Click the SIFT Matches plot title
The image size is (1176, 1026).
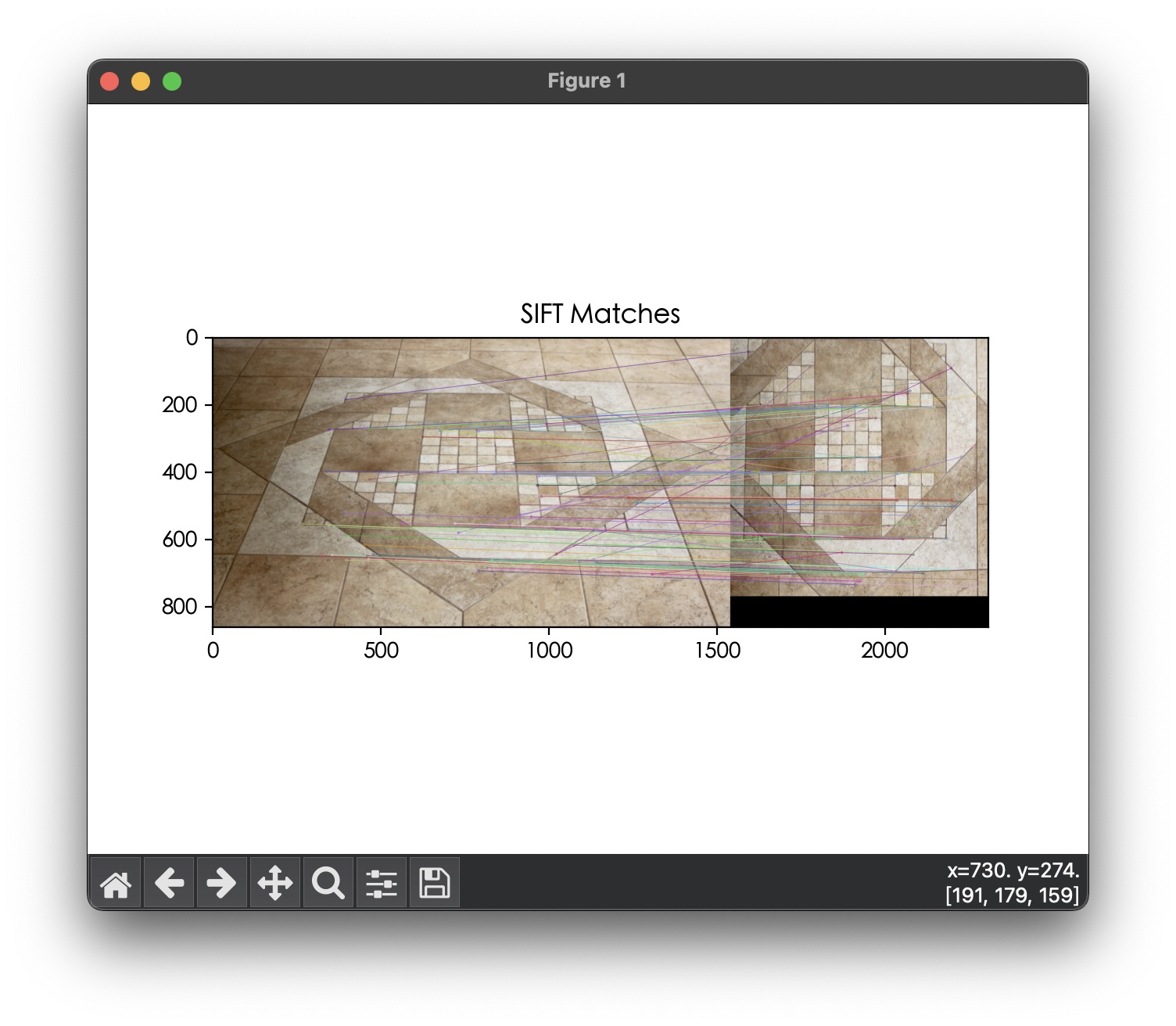(601, 314)
